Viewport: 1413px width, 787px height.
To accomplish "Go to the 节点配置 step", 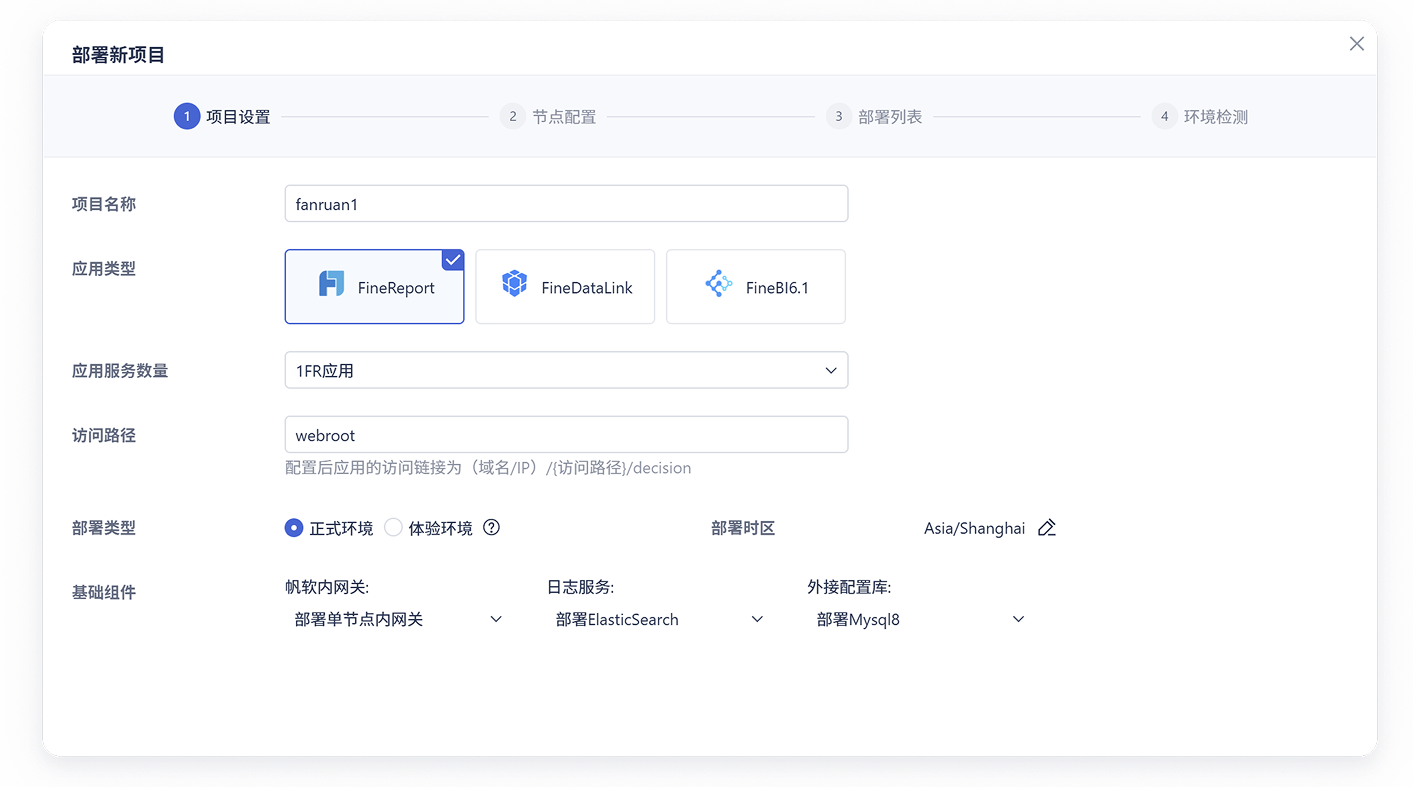I will (x=548, y=117).
